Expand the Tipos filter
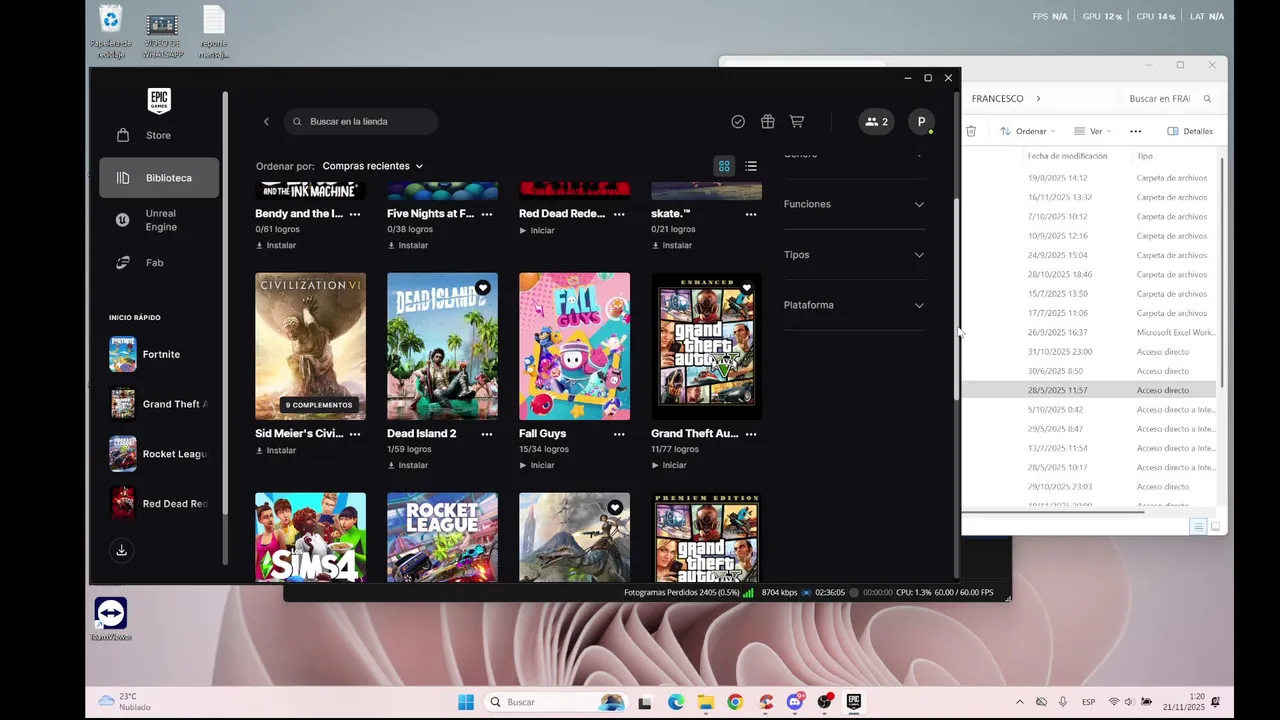 (854, 255)
